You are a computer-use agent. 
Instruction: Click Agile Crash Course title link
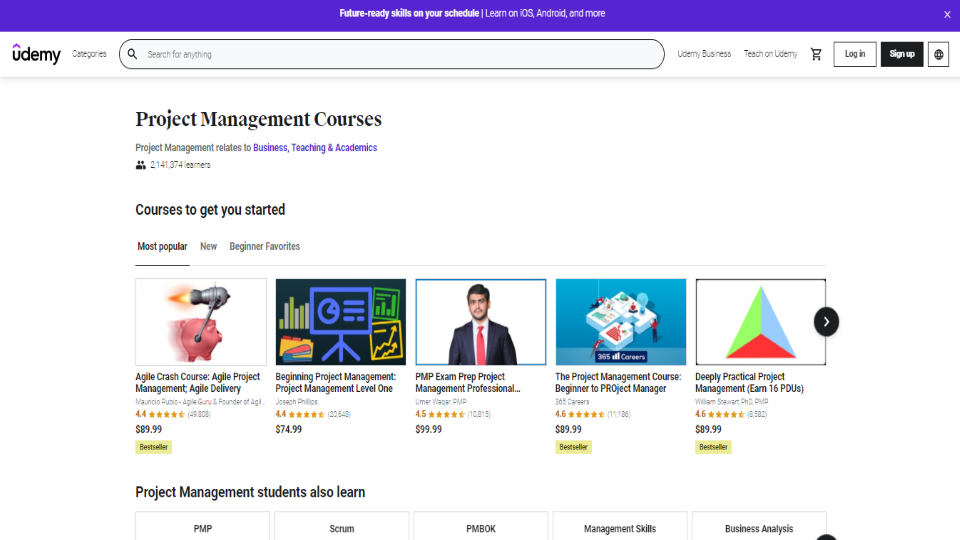(x=198, y=383)
